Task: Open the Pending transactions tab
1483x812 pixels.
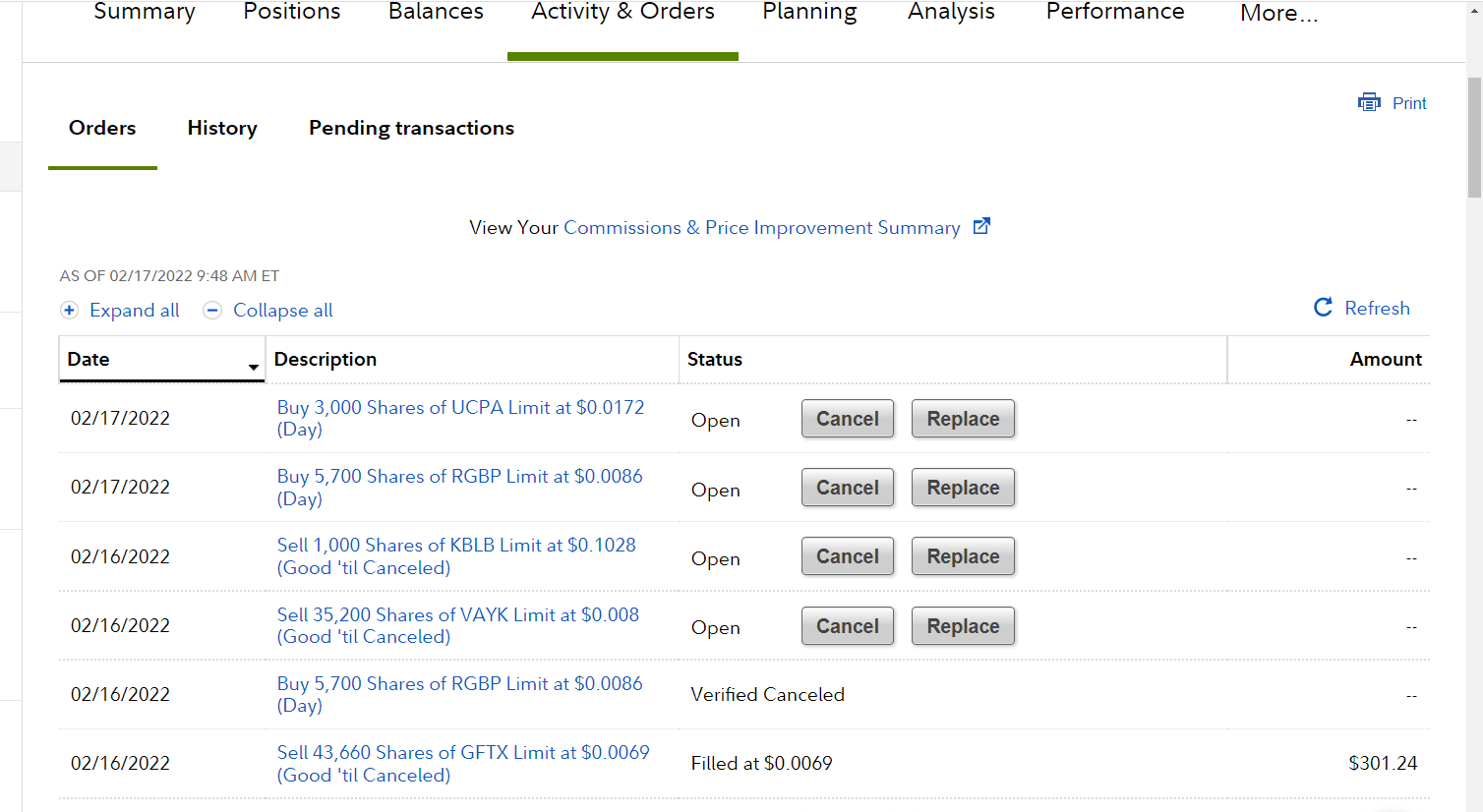Action: click(x=411, y=128)
